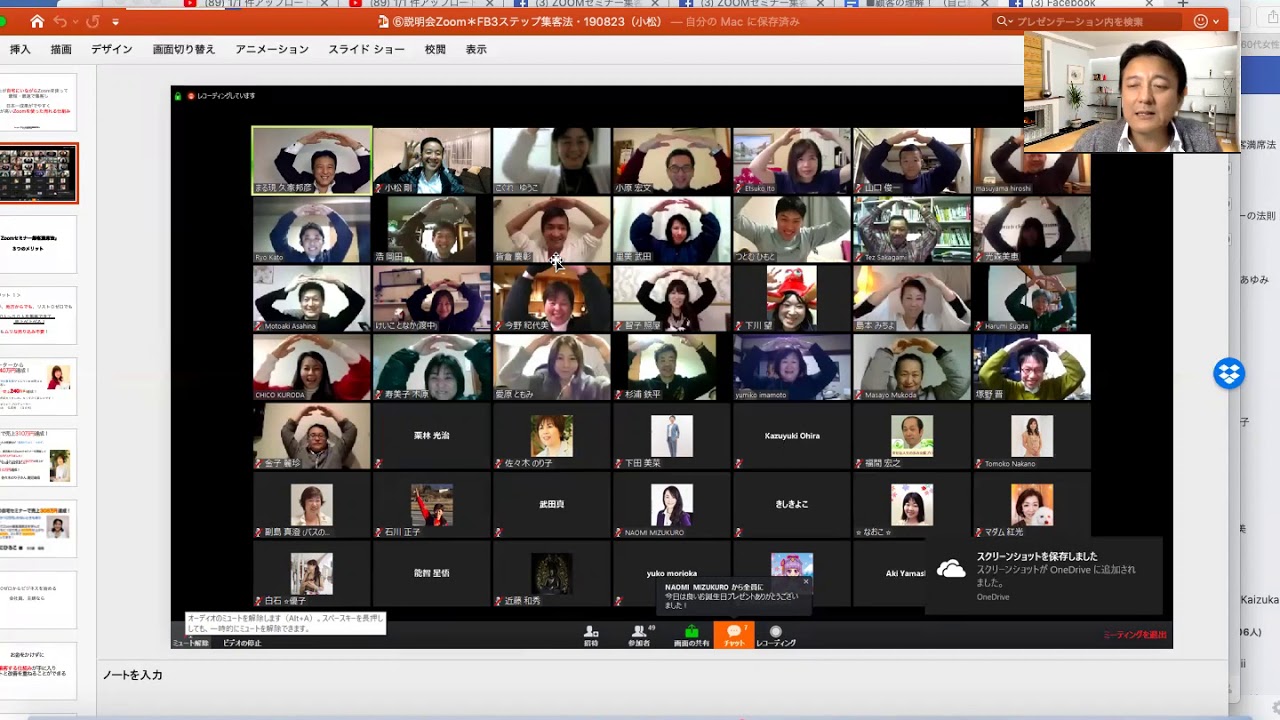Click the yuko morioka name tile
This screenshot has height=720, width=1280.
coord(672,574)
